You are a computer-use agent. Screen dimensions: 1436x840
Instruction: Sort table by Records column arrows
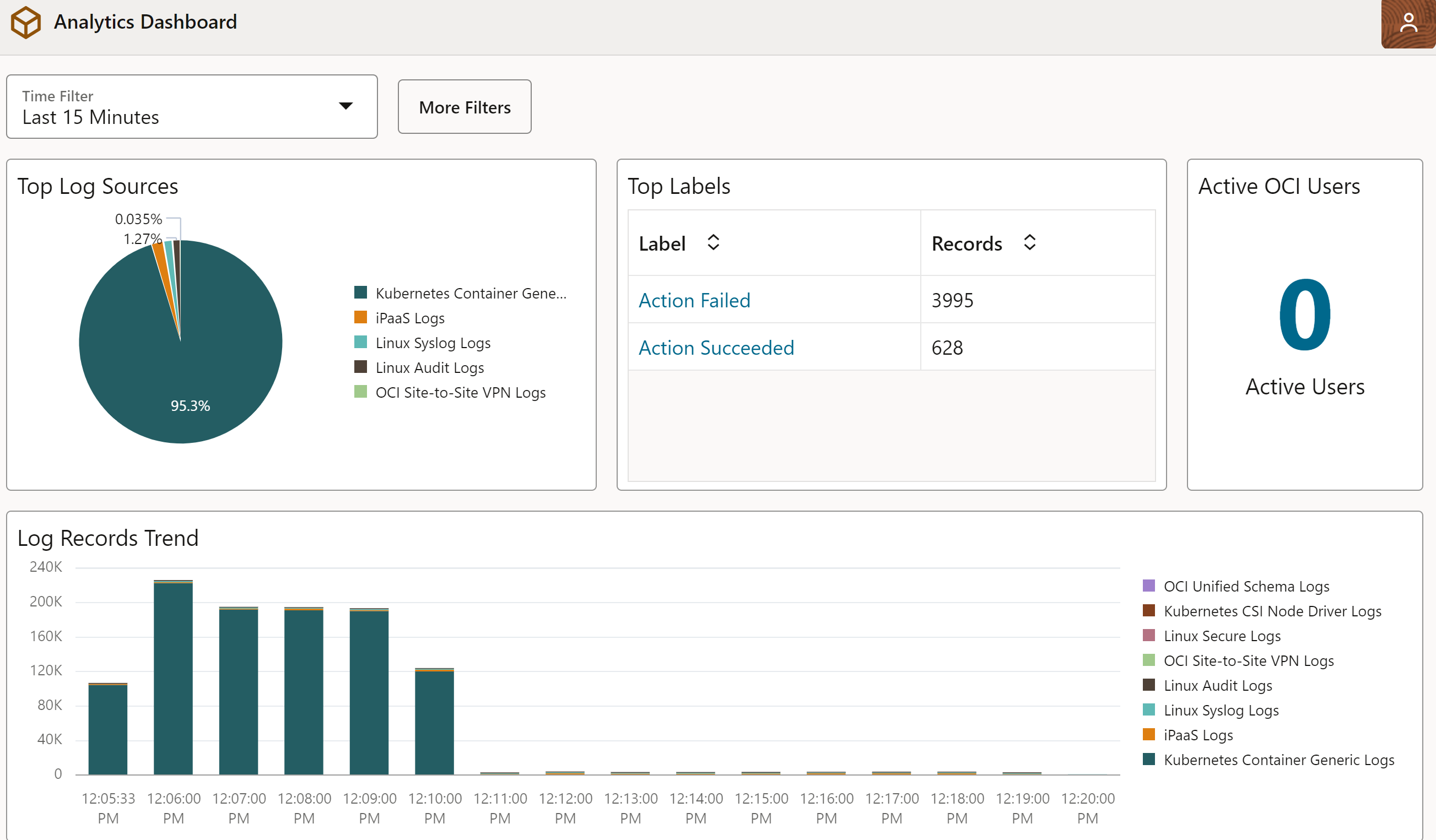[x=1029, y=242]
